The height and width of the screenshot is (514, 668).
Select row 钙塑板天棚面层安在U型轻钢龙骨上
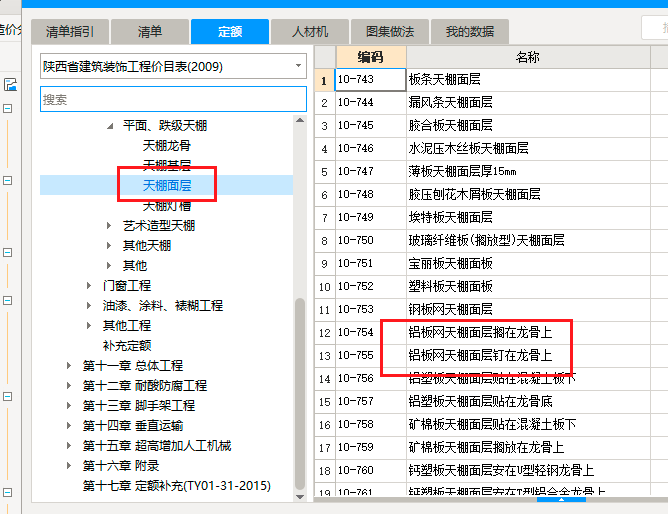click(528, 471)
